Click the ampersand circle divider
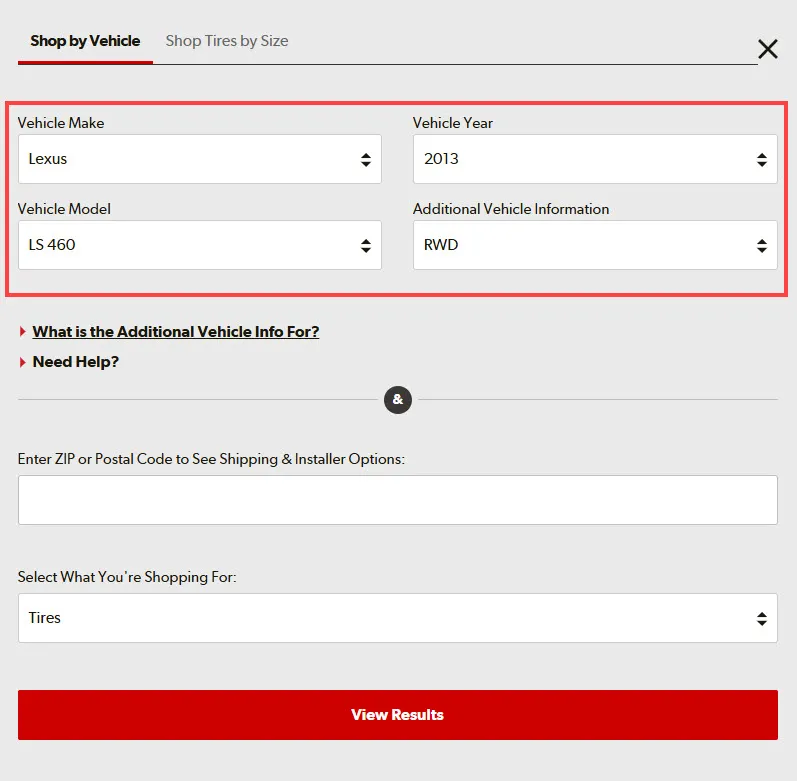The width and height of the screenshot is (797, 781). click(x=397, y=400)
